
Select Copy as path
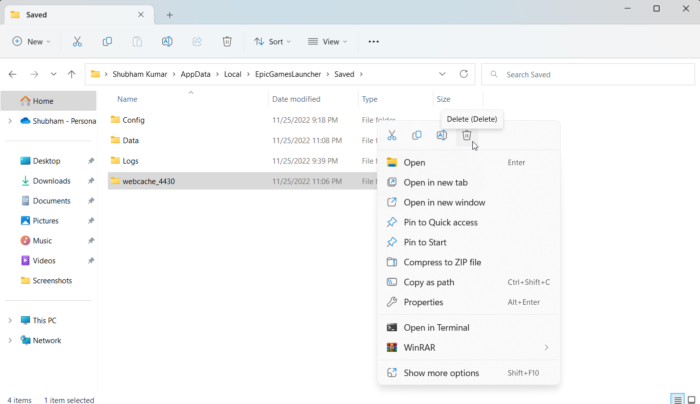pos(468,282)
